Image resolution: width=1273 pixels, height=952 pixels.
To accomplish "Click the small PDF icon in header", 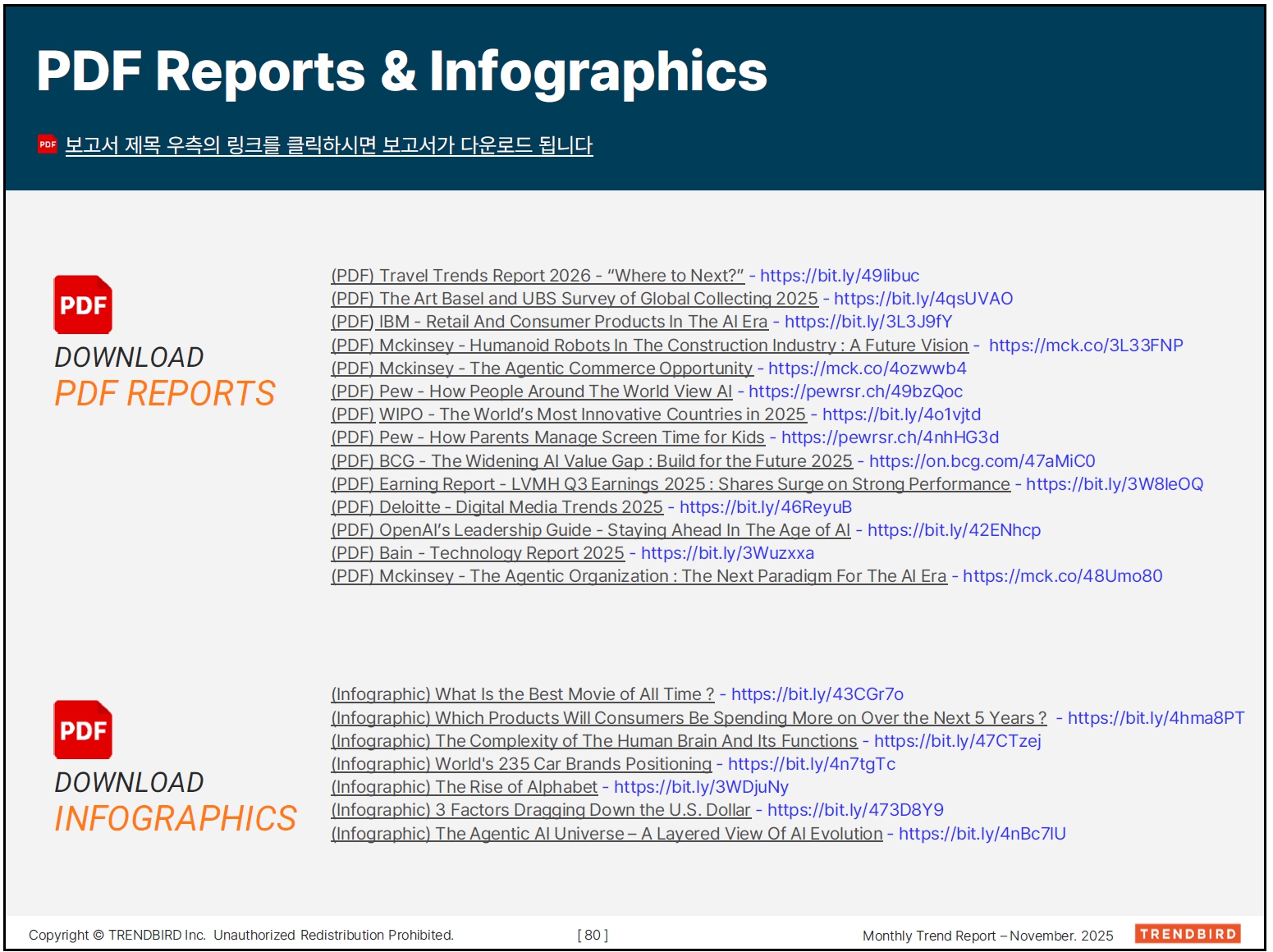I will [x=48, y=144].
